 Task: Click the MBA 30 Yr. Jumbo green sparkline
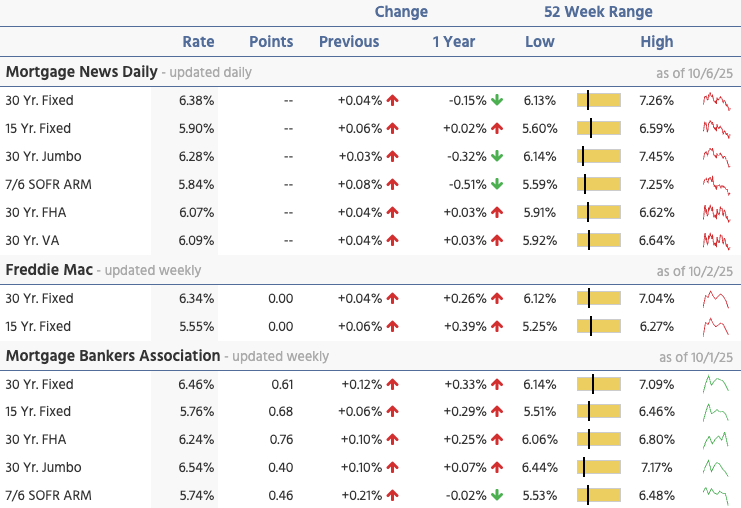tap(717, 468)
